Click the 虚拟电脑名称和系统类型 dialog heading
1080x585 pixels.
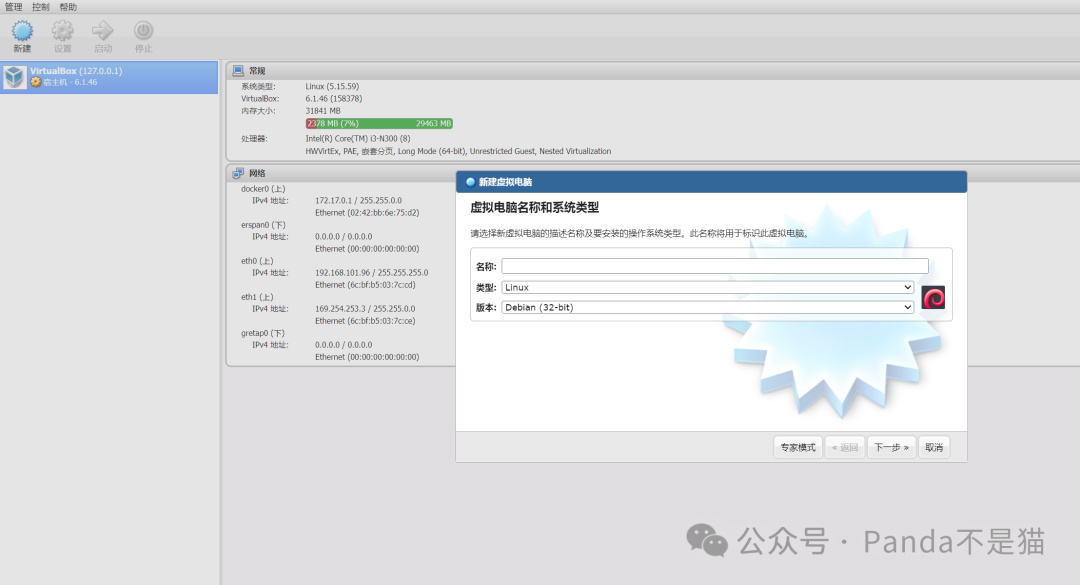tap(534, 207)
